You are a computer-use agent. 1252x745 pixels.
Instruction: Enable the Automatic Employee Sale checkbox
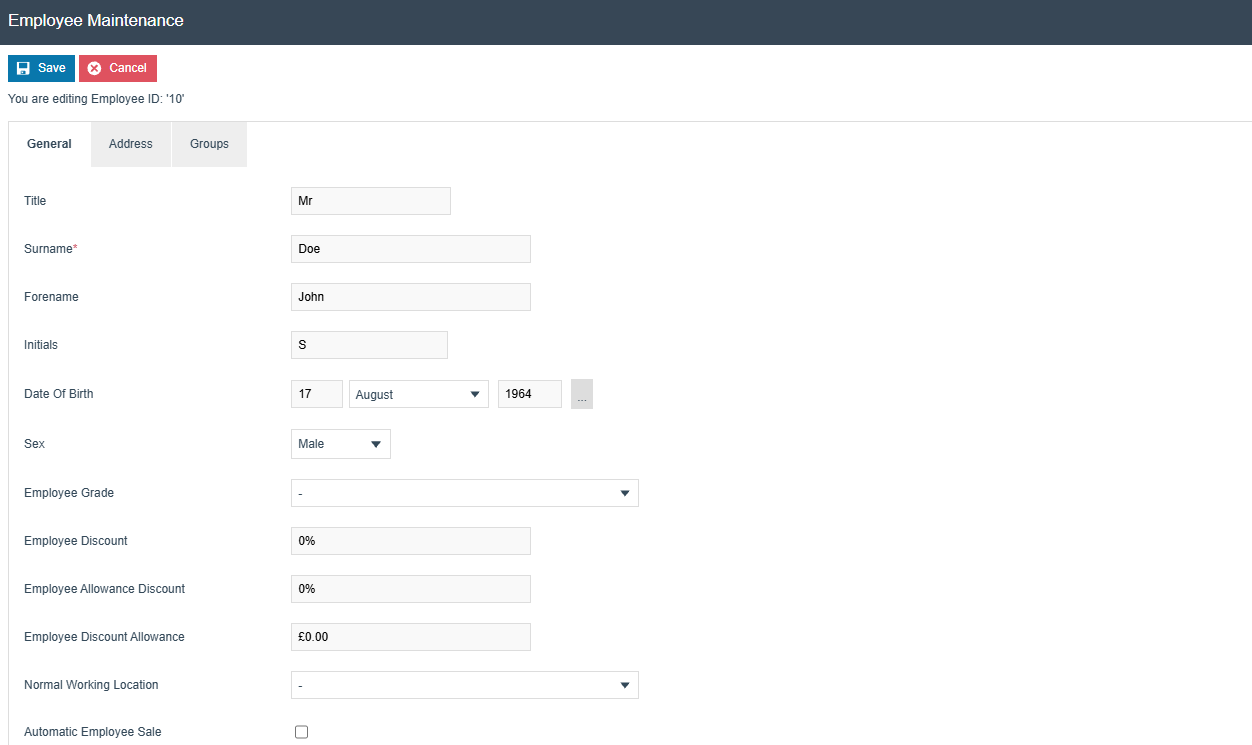click(x=302, y=732)
